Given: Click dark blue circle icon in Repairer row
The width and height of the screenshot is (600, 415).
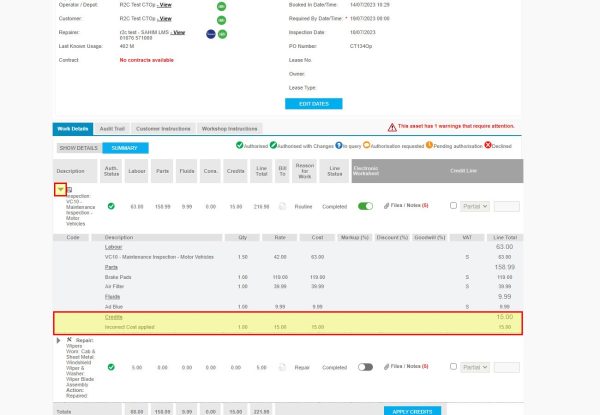Looking at the screenshot, I should tap(211, 34).
